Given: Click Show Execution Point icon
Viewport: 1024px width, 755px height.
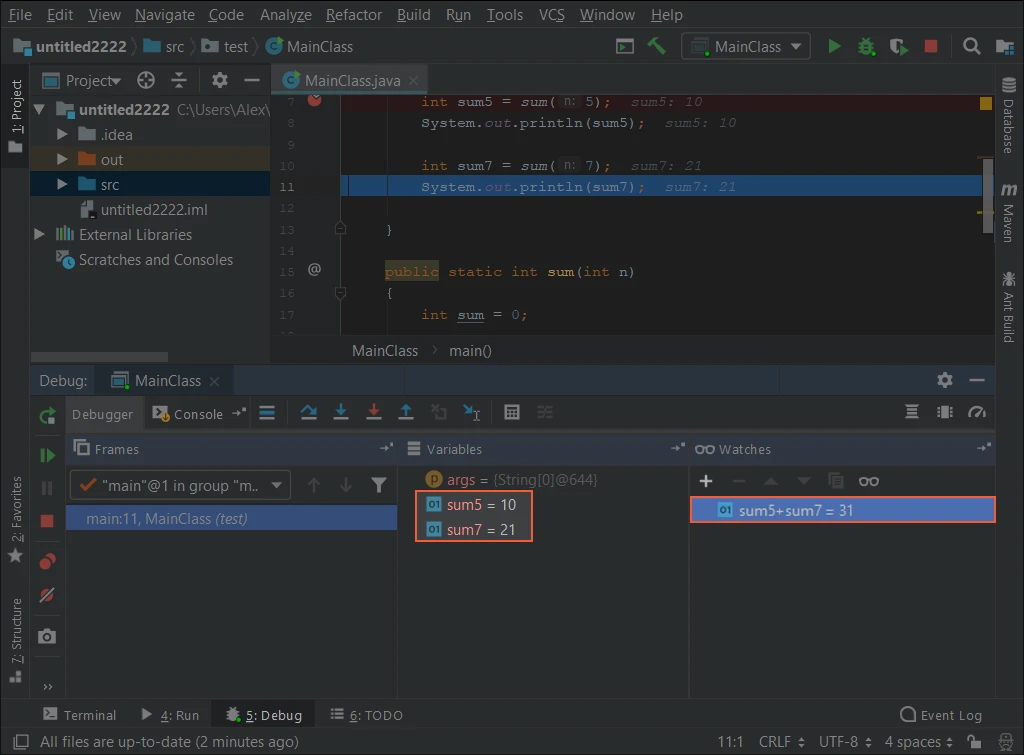Looking at the screenshot, I should [267, 412].
